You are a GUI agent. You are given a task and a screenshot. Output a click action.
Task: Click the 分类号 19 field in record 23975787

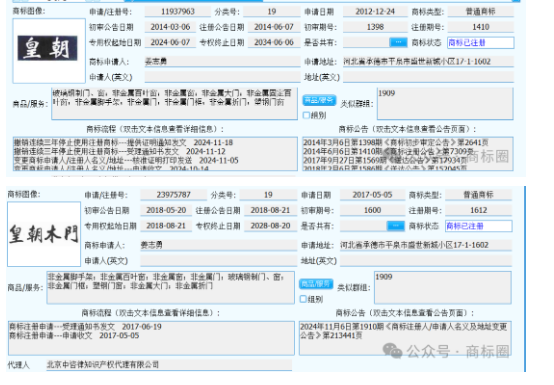pyautogui.click(x=268, y=195)
